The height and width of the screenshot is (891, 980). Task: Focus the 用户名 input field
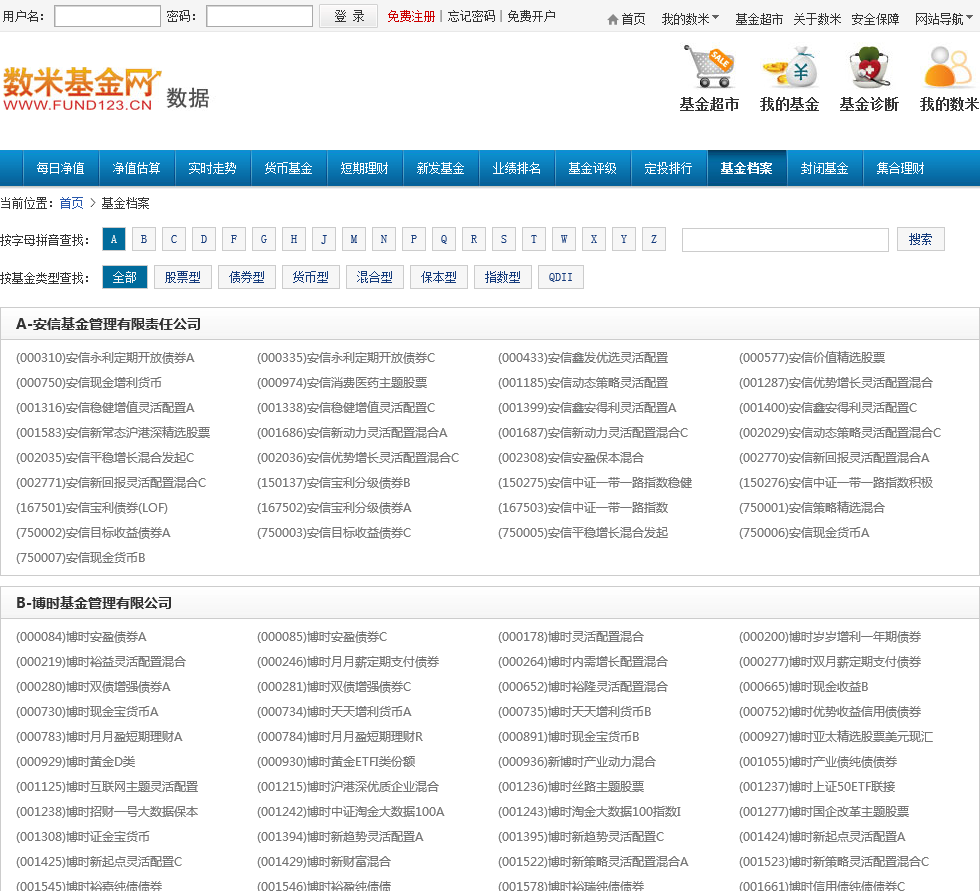tap(108, 16)
